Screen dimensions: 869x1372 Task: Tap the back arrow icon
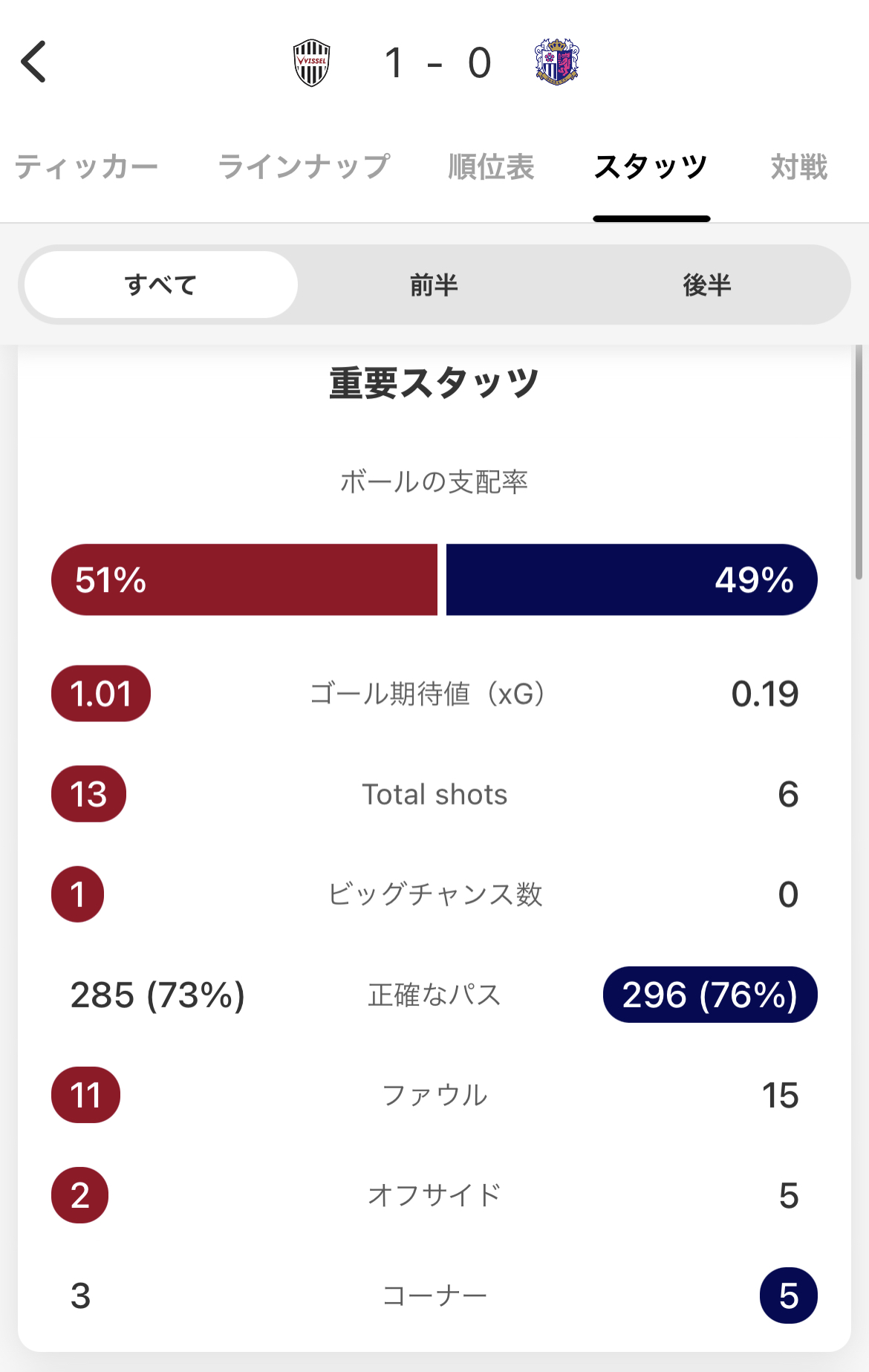[34, 62]
